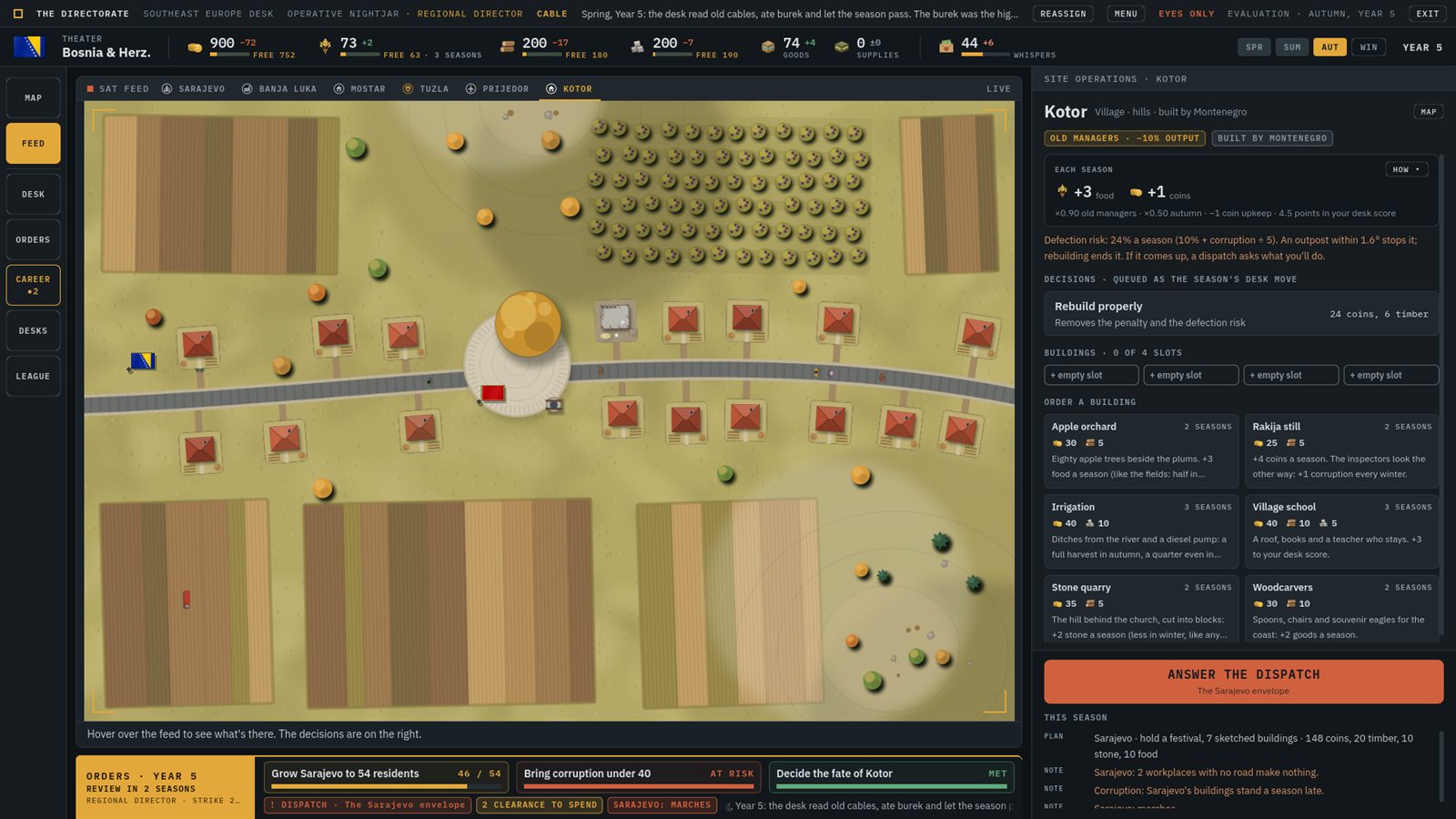The height and width of the screenshot is (819, 1456).
Task: Click the Bring corruption under 40 progress bar
Action: tap(638, 786)
